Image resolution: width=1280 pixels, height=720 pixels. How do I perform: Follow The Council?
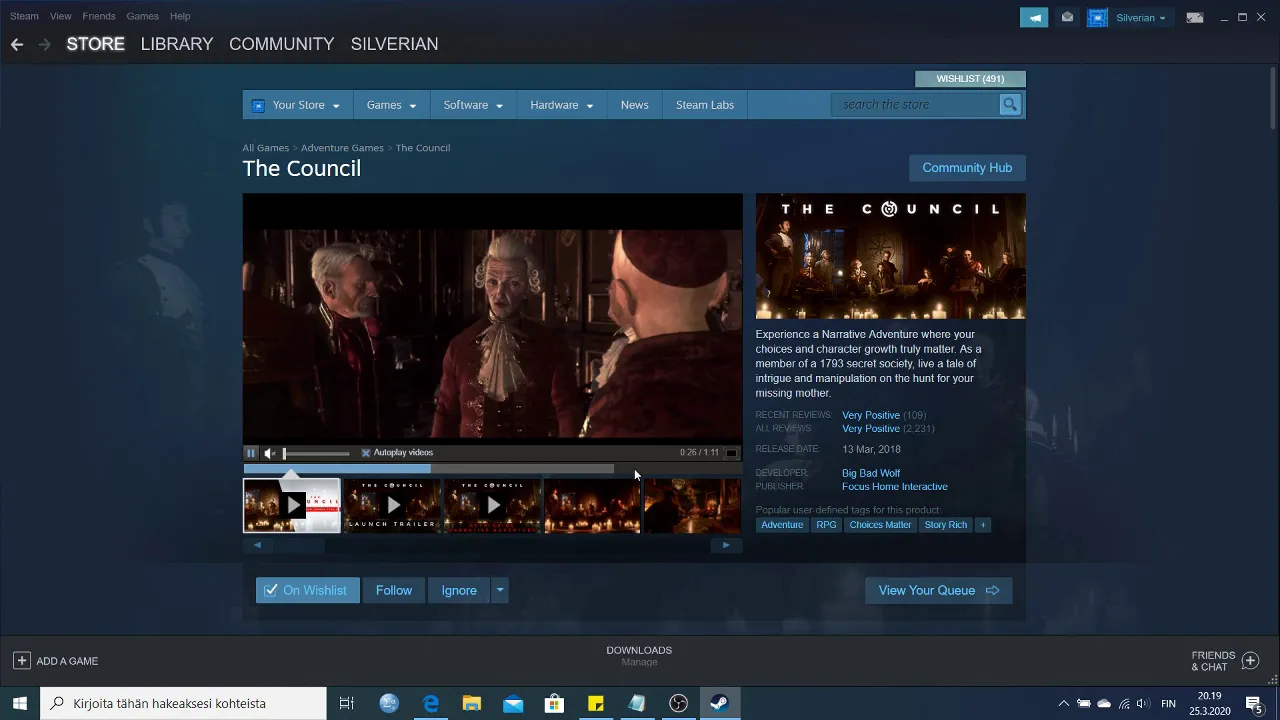394,590
